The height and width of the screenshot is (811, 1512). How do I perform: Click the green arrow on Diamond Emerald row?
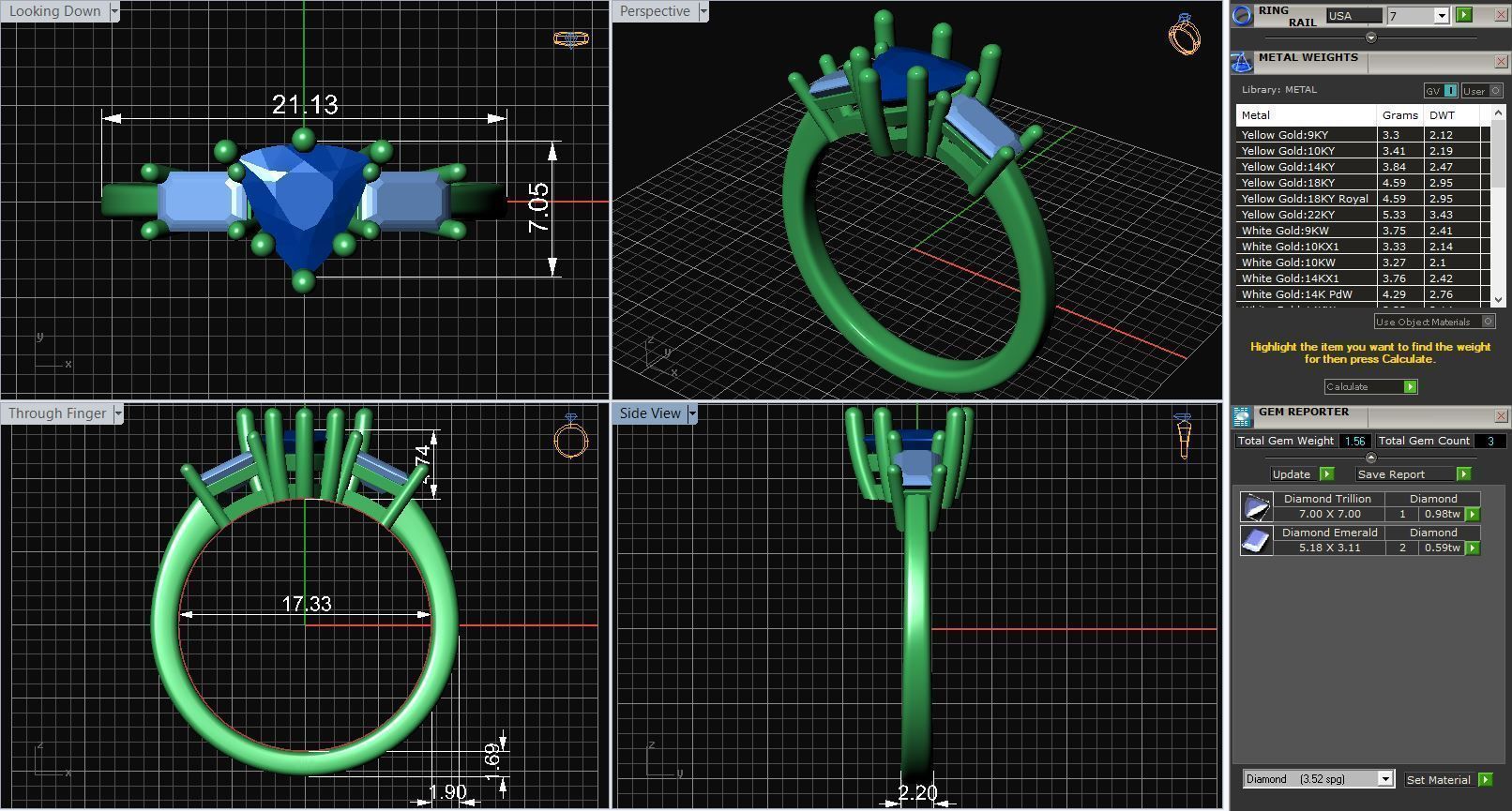(1473, 548)
